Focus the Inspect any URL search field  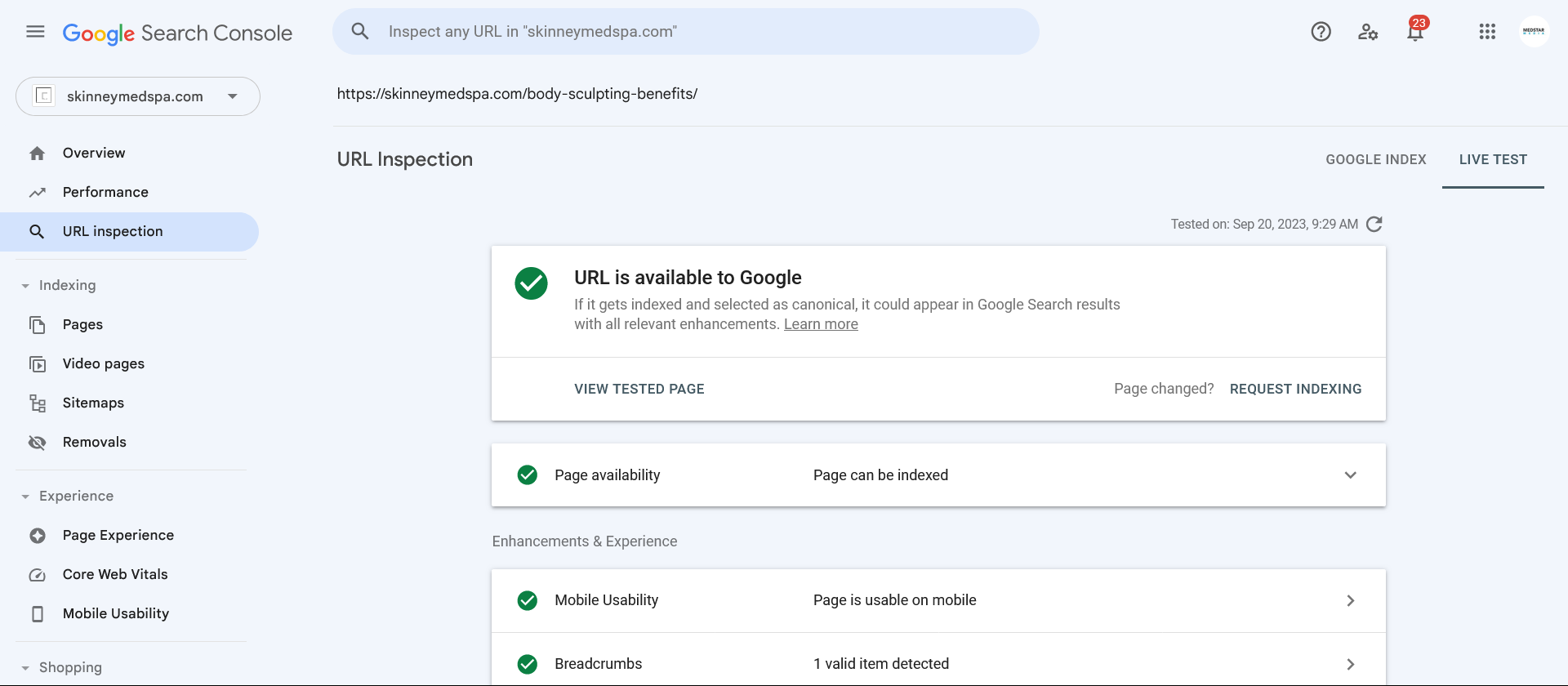pos(686,32)
